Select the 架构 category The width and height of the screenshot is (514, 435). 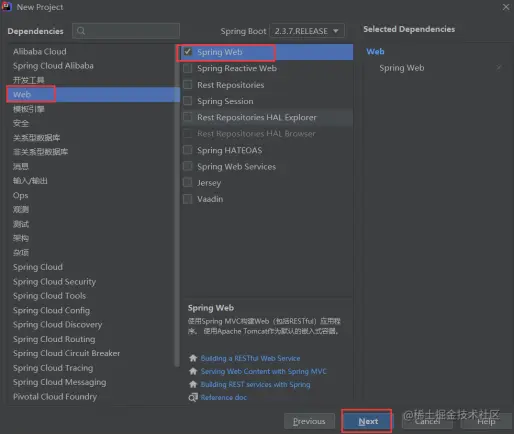click(x=21, y=238)
